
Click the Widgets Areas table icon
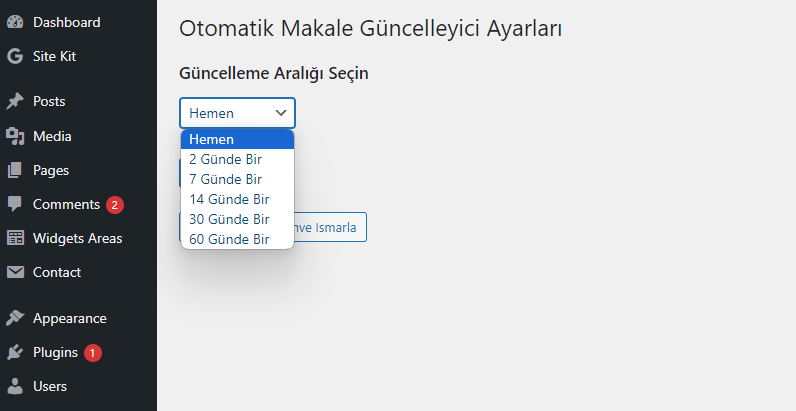pos(15,238)
